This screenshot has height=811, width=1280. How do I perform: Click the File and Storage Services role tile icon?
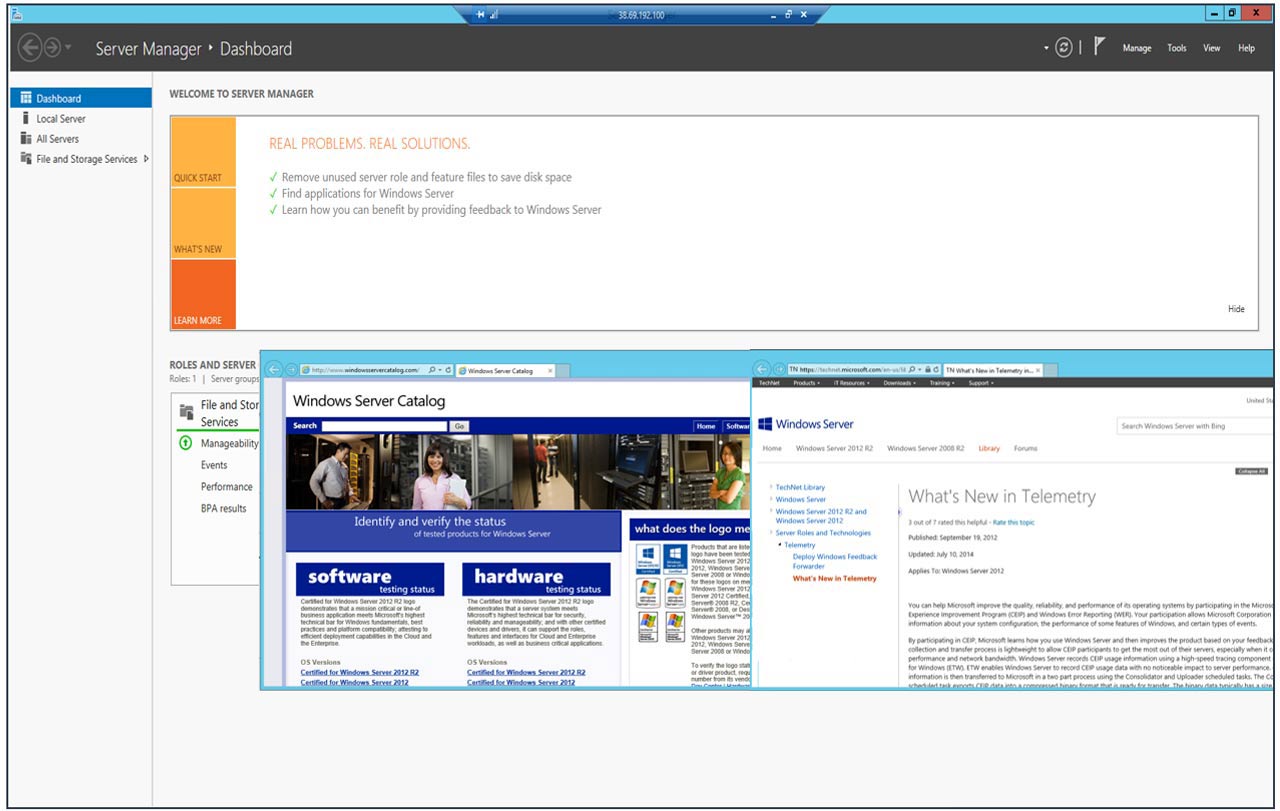pyautogui.click(x=186, y=412)
